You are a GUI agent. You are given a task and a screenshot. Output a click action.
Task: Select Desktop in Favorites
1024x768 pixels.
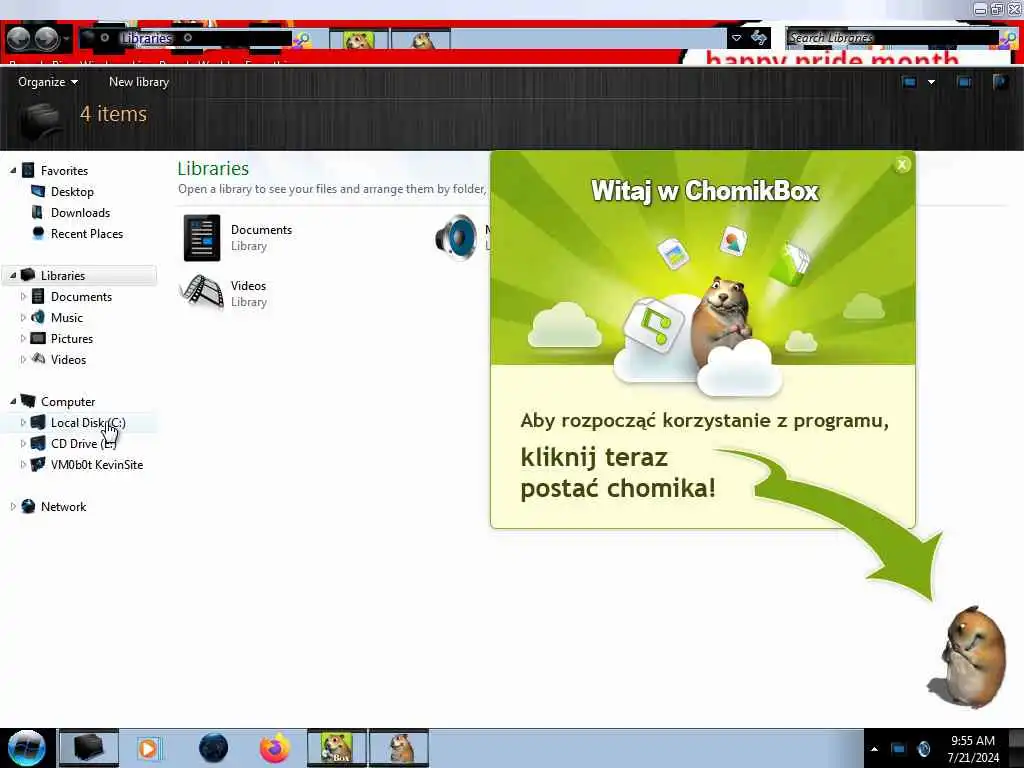72,191
